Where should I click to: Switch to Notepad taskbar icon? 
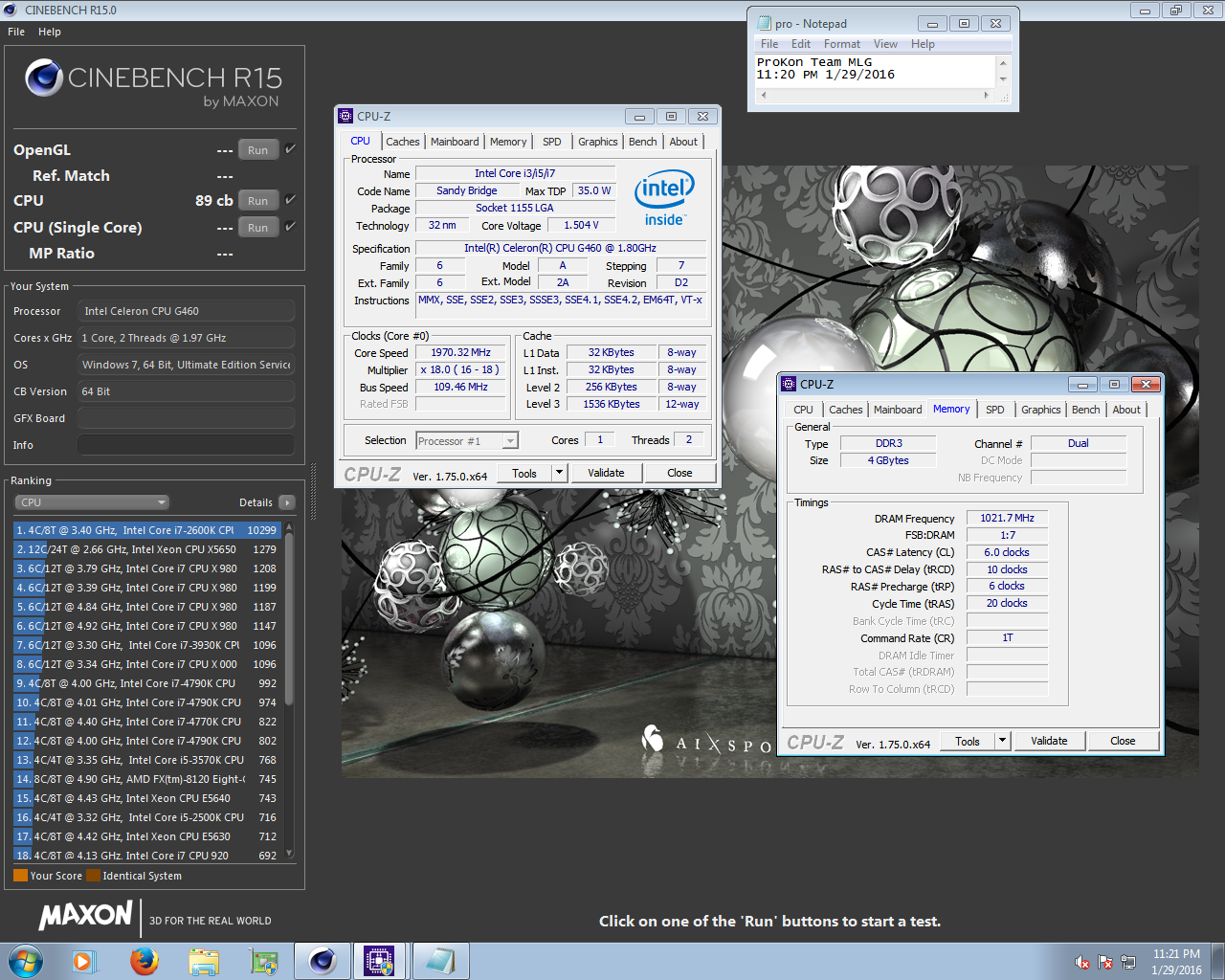pos(441,961)
